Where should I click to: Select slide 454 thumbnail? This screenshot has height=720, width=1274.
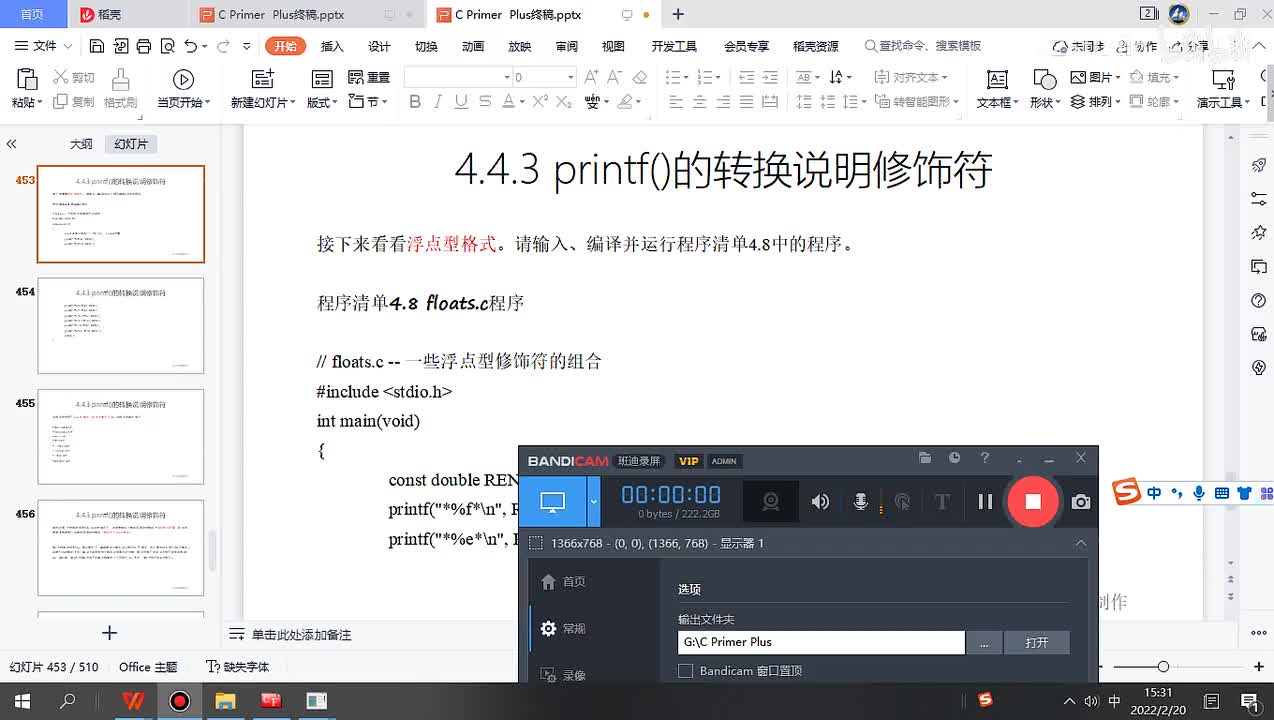[121, 326]
